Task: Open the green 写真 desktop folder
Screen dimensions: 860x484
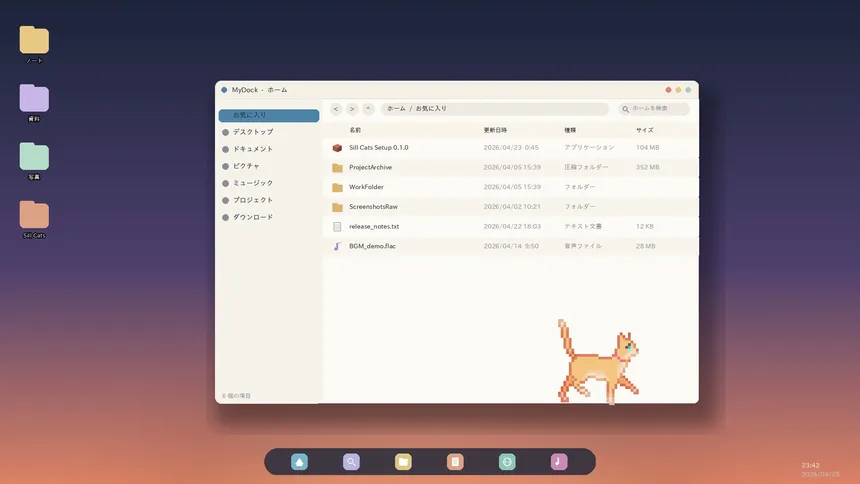Action: [34, 157]
